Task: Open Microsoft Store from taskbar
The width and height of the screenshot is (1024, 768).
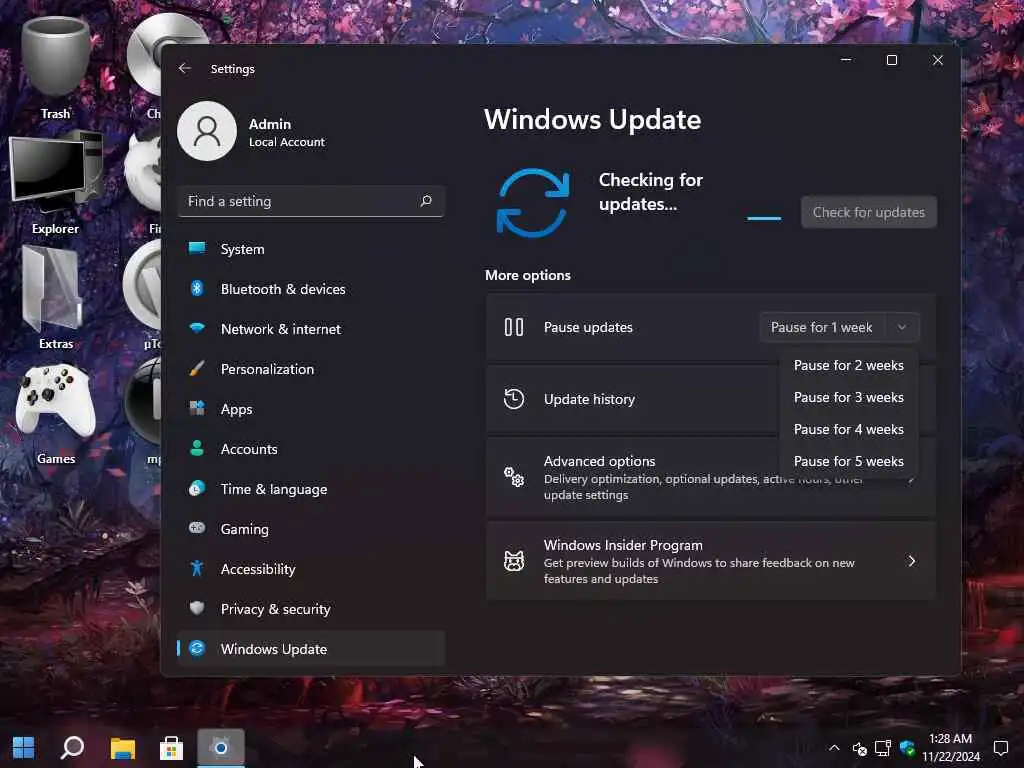Action: (171, 747)
